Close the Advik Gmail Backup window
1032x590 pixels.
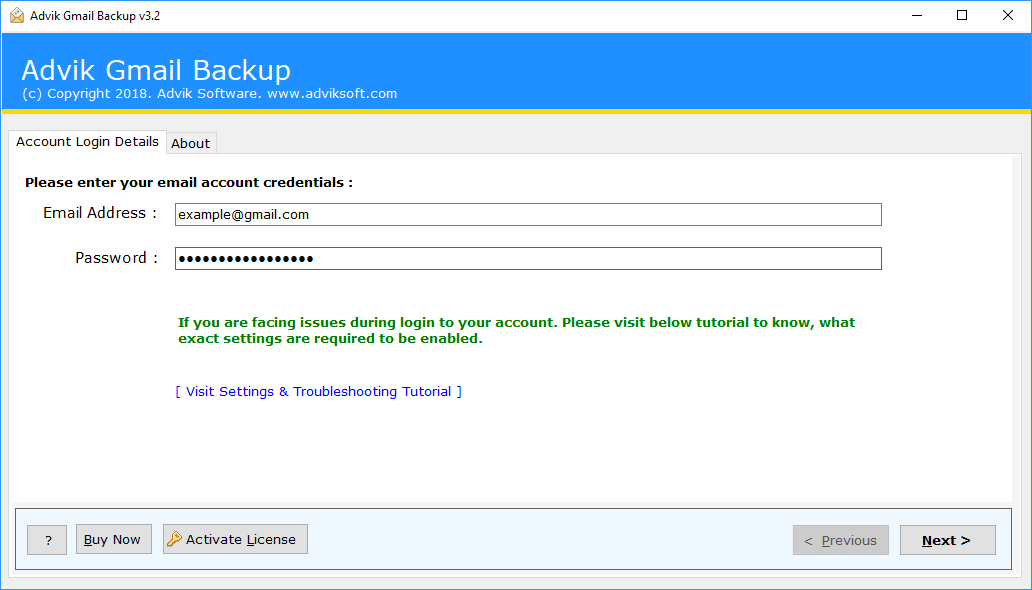click(x=1008, y=16)
